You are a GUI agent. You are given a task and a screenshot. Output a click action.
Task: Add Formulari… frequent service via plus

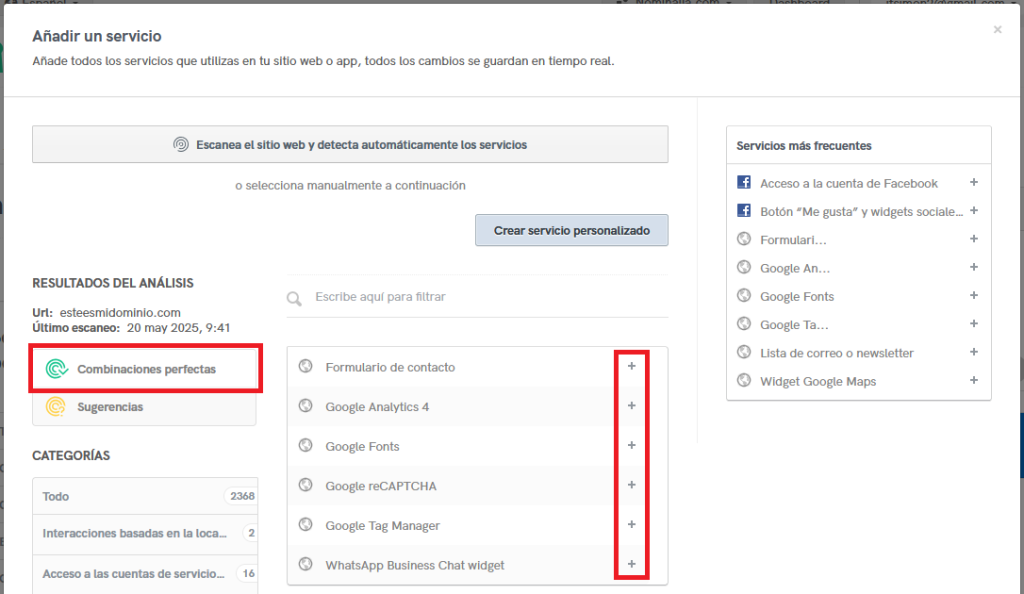(x=974, y=239)
